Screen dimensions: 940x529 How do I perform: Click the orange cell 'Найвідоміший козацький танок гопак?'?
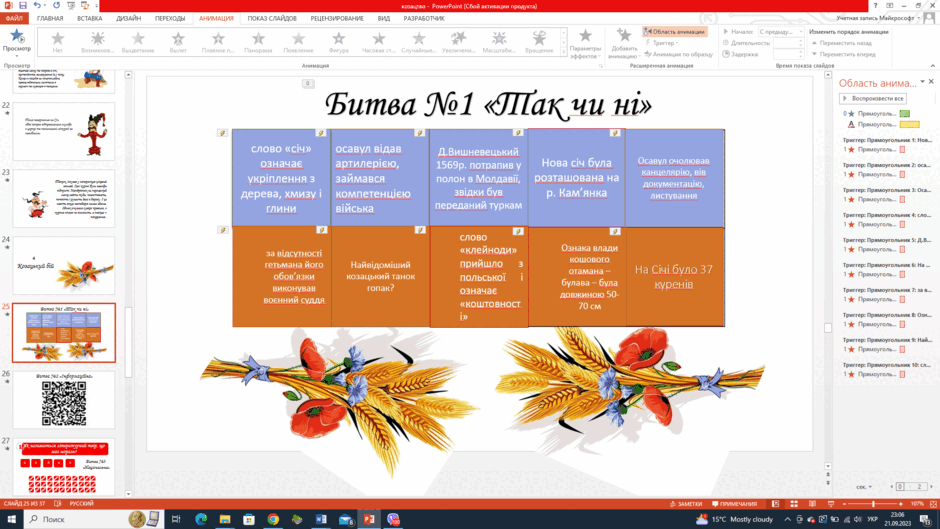380,276
